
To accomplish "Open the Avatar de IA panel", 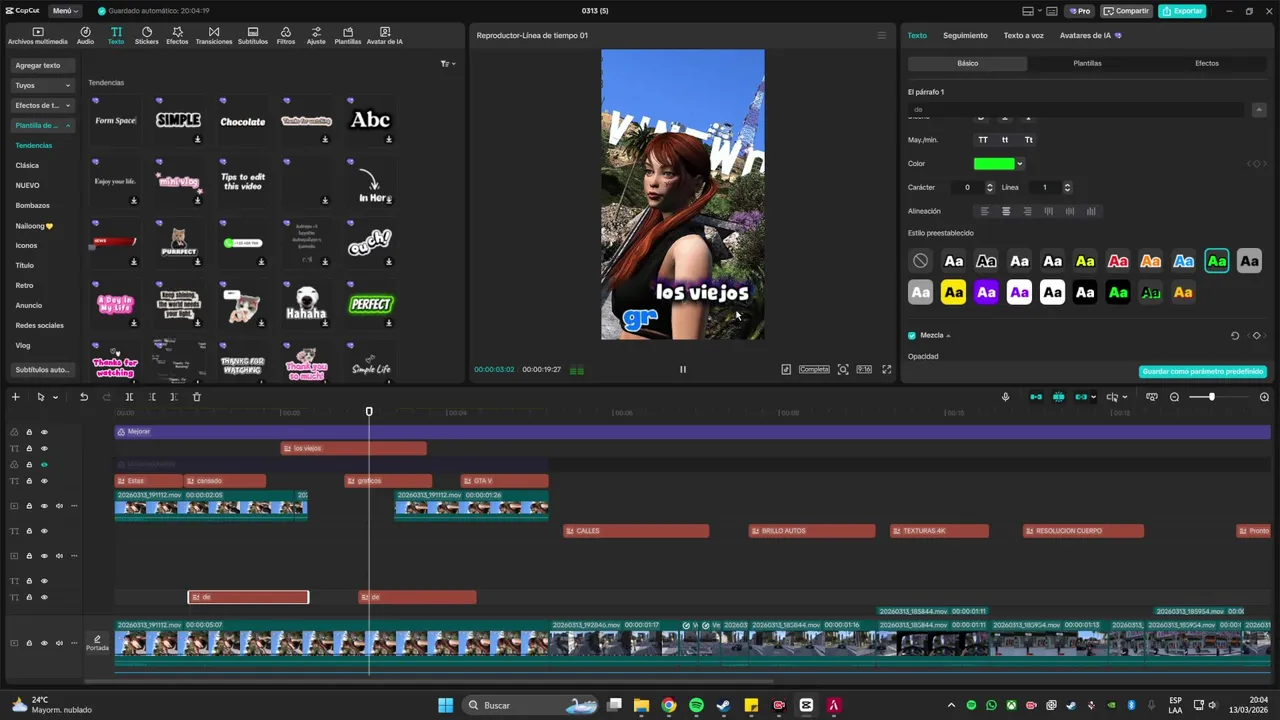I will pyautogui.click(x=385, y=36).
